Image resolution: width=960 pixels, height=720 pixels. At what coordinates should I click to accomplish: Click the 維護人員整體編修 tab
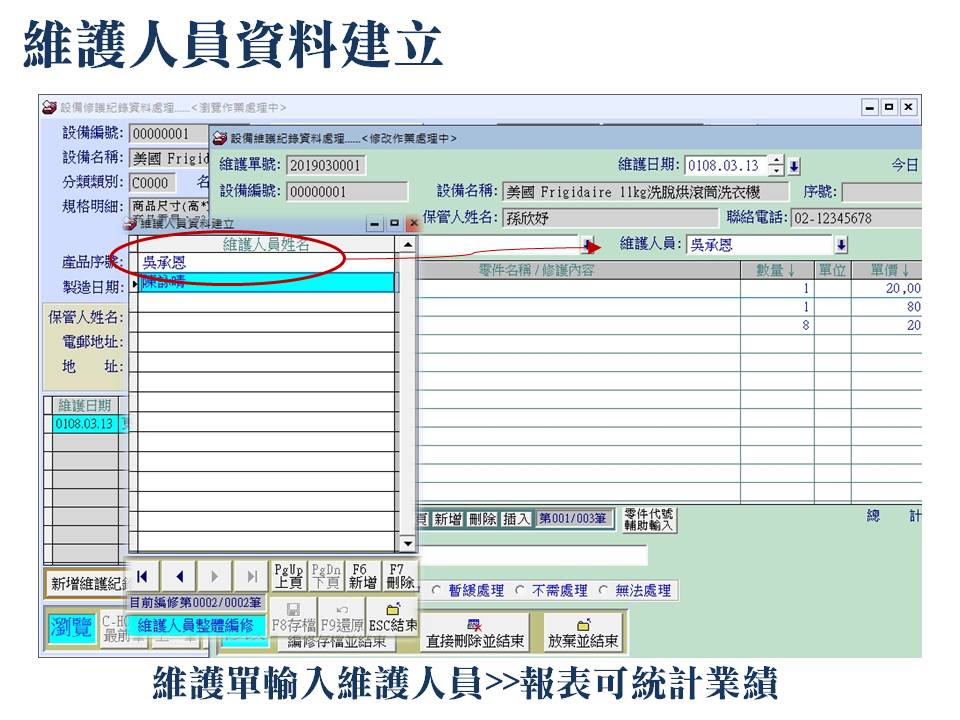point(195,625)
